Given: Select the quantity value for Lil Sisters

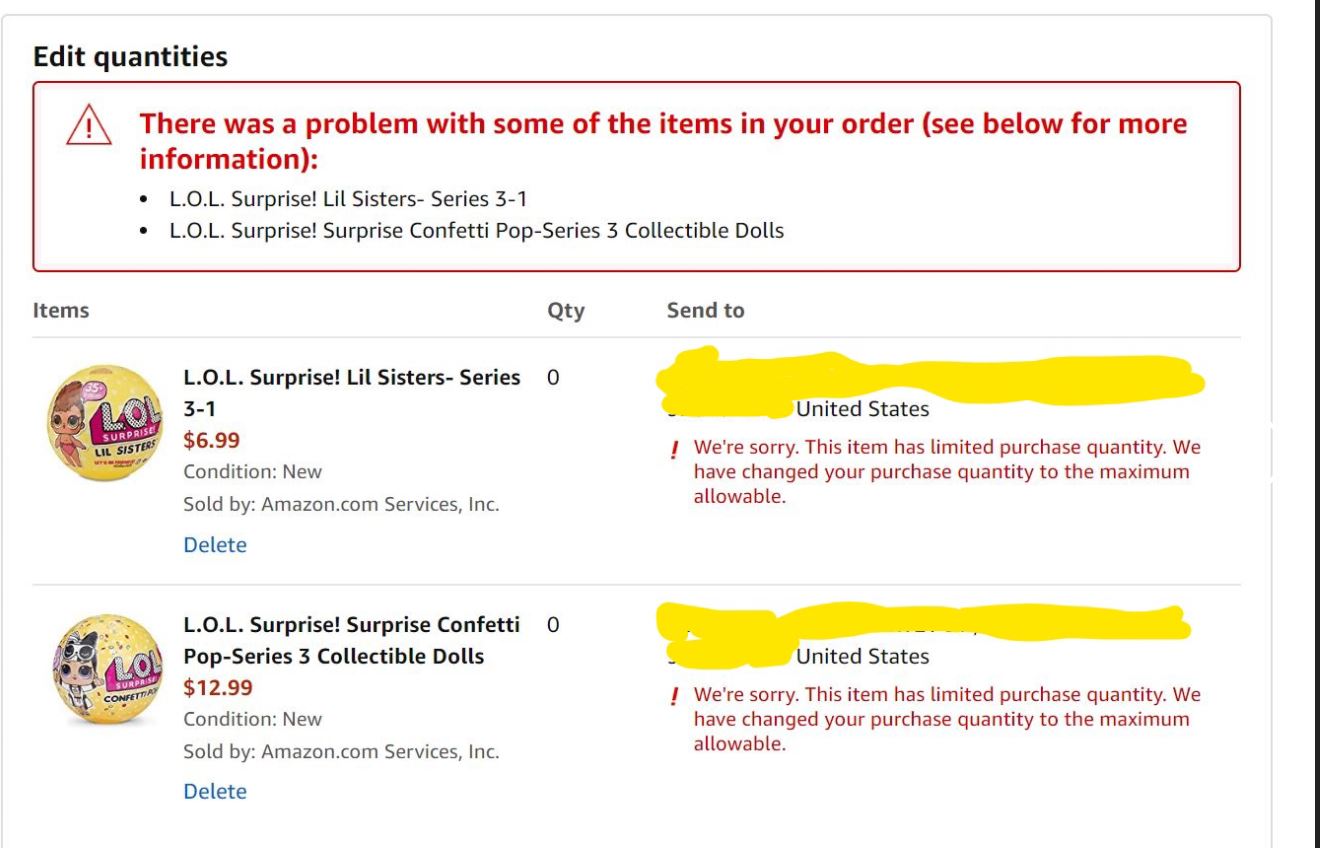Looking at the screenshot, I should tap(553, 378).
